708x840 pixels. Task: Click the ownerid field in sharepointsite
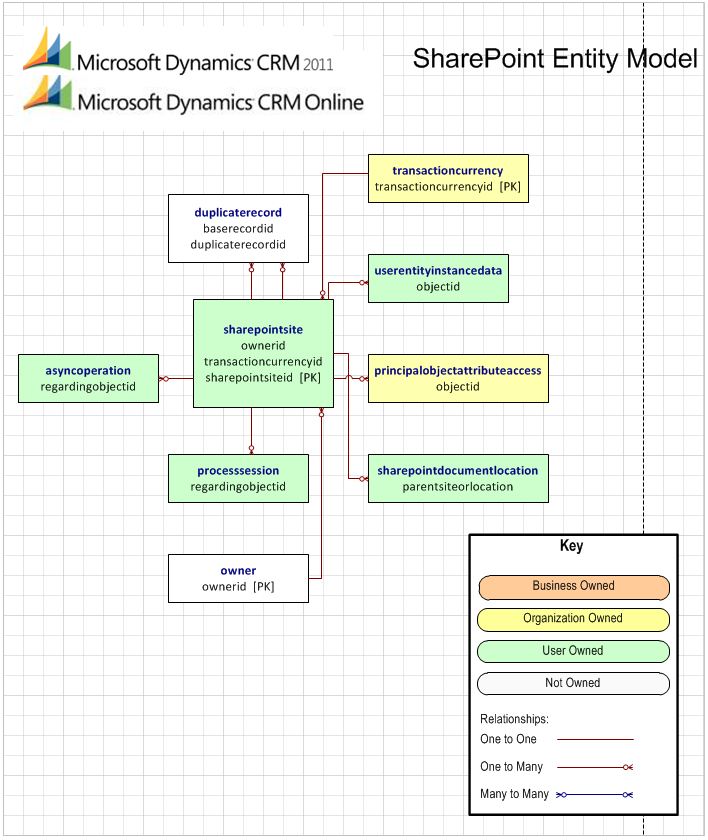click(263, 345)
